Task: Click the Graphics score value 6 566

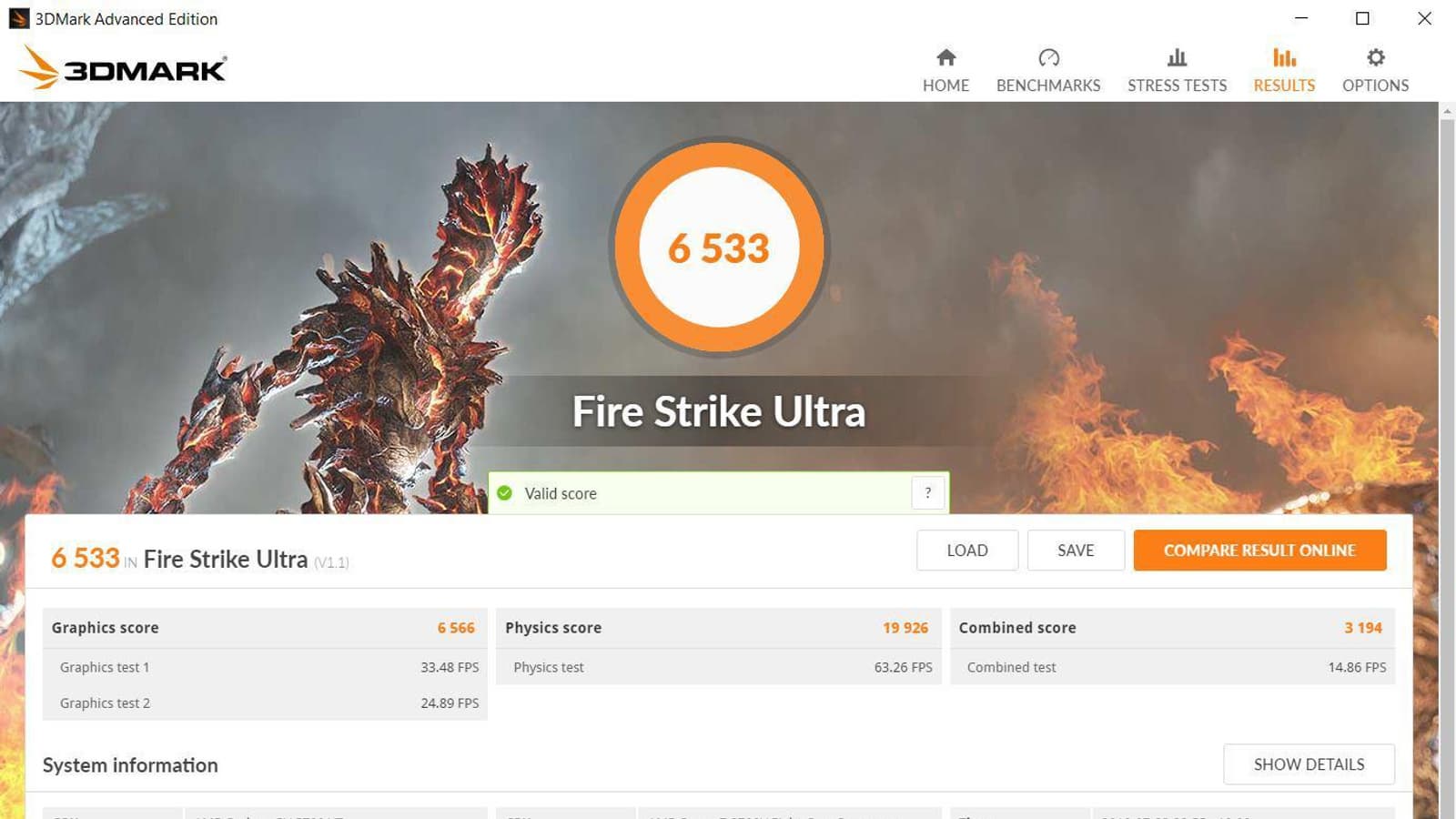Action: click(456, 628)
